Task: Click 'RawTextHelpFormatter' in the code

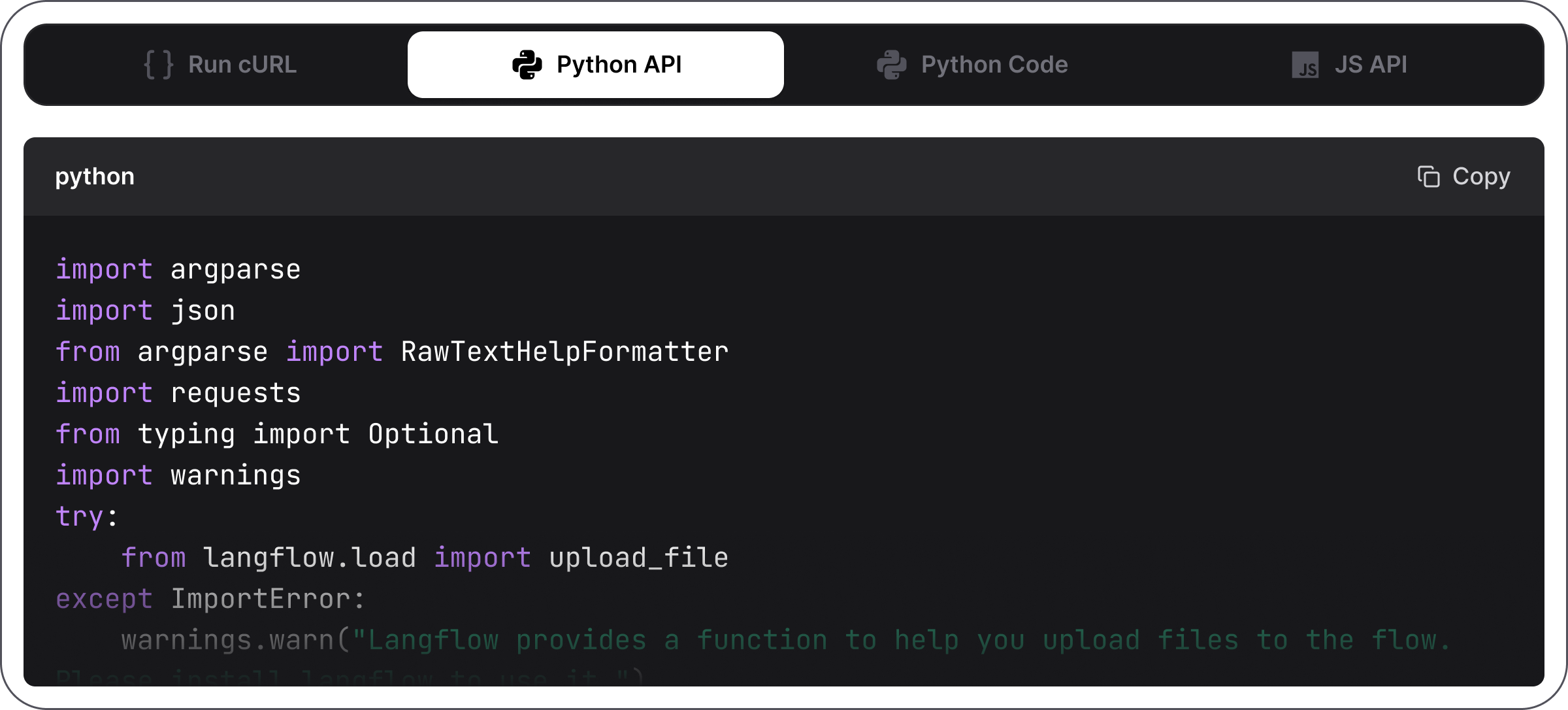Action: (x=565, y=352)
